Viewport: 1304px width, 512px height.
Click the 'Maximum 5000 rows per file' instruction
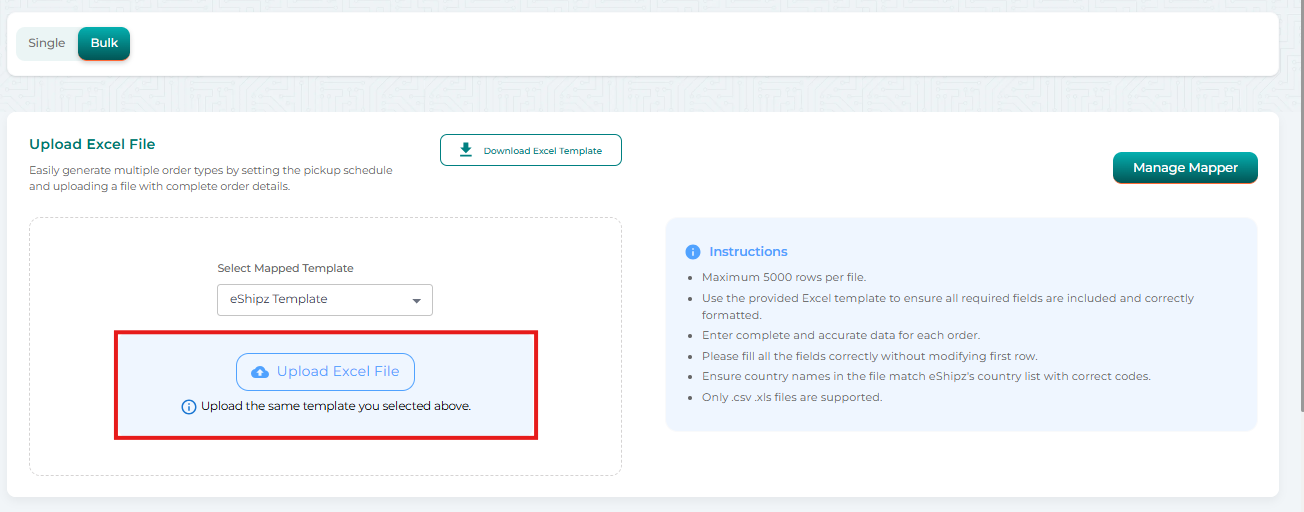(x=785, y=277)
